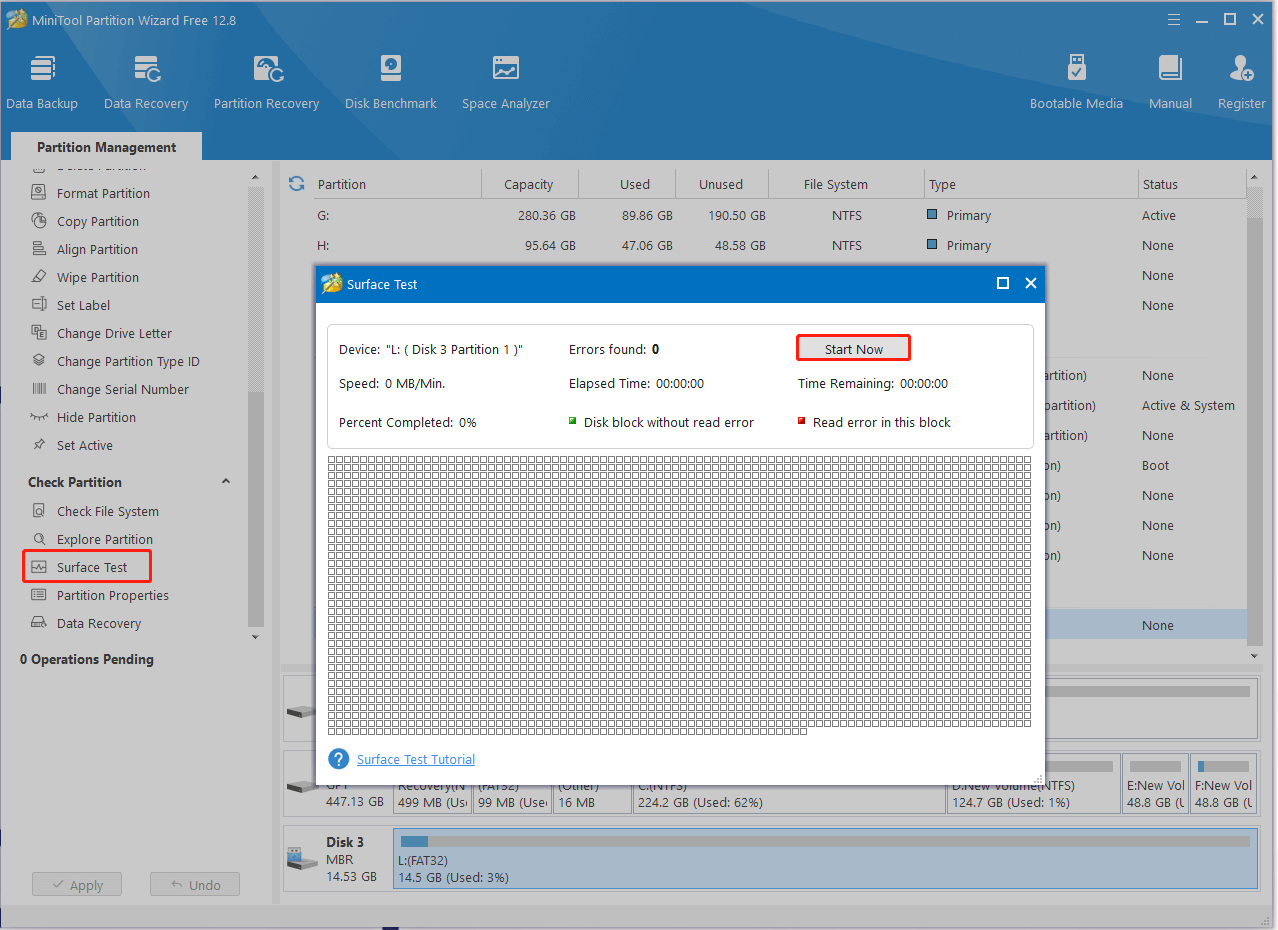The width and height of the screenshot is (1278, 930).
Task: Click the Undo button
Action: [x=195, y=885]
